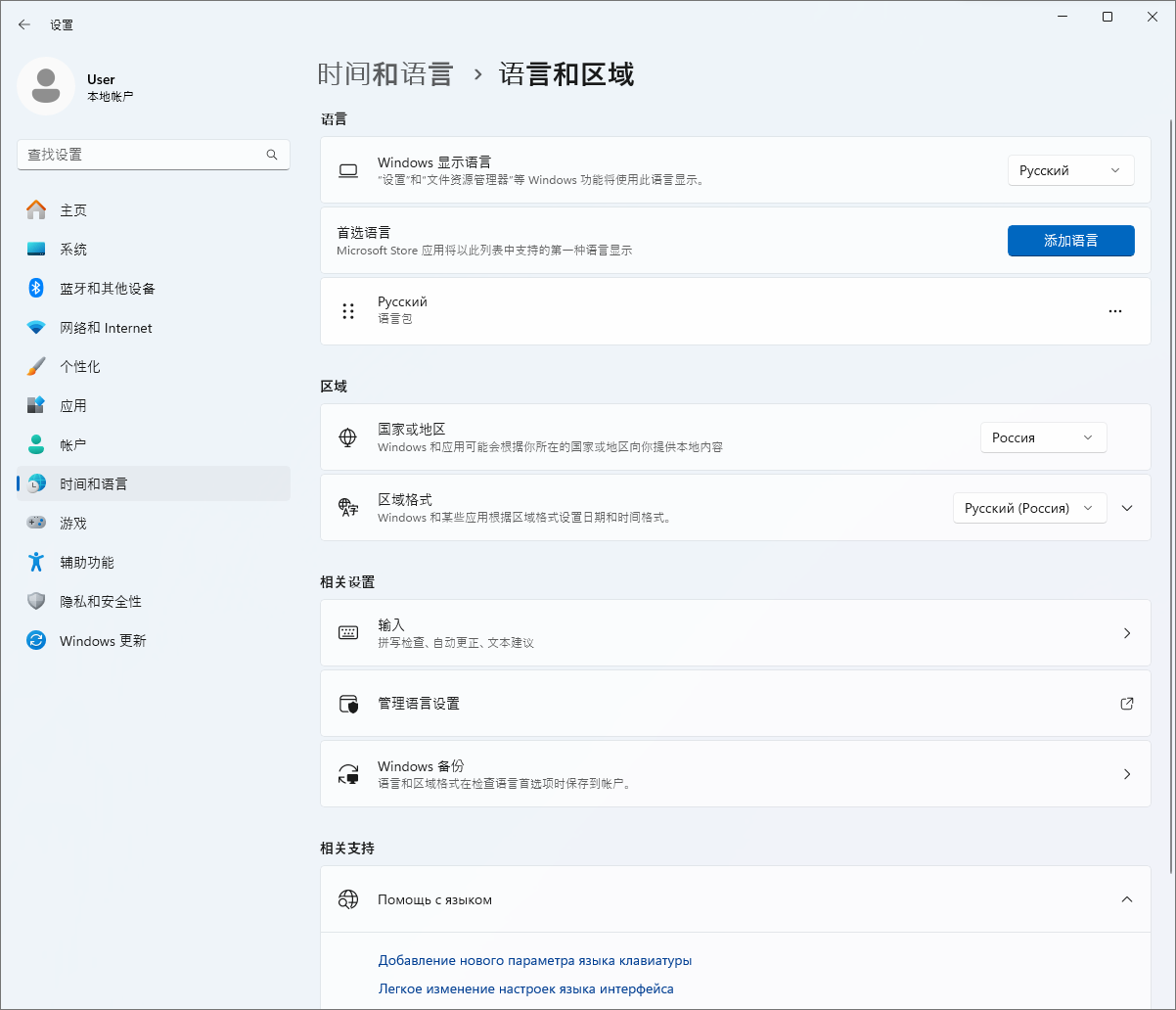This screenshot has height=1010, width=1176.
Task: Click the 相关支持 section heading
Action: pos(347,849)
